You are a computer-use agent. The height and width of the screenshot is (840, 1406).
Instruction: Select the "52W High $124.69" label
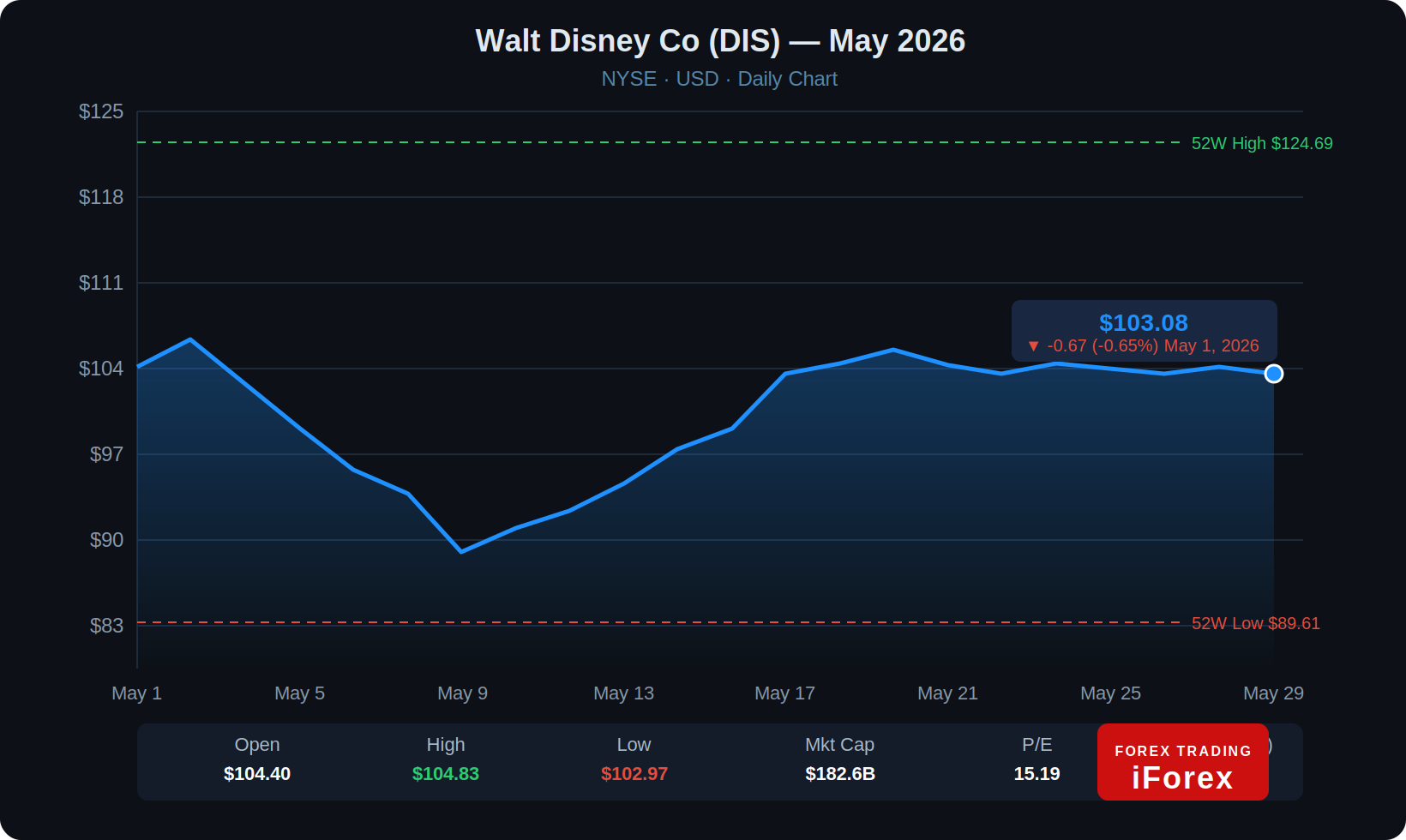coord(1262,143)
